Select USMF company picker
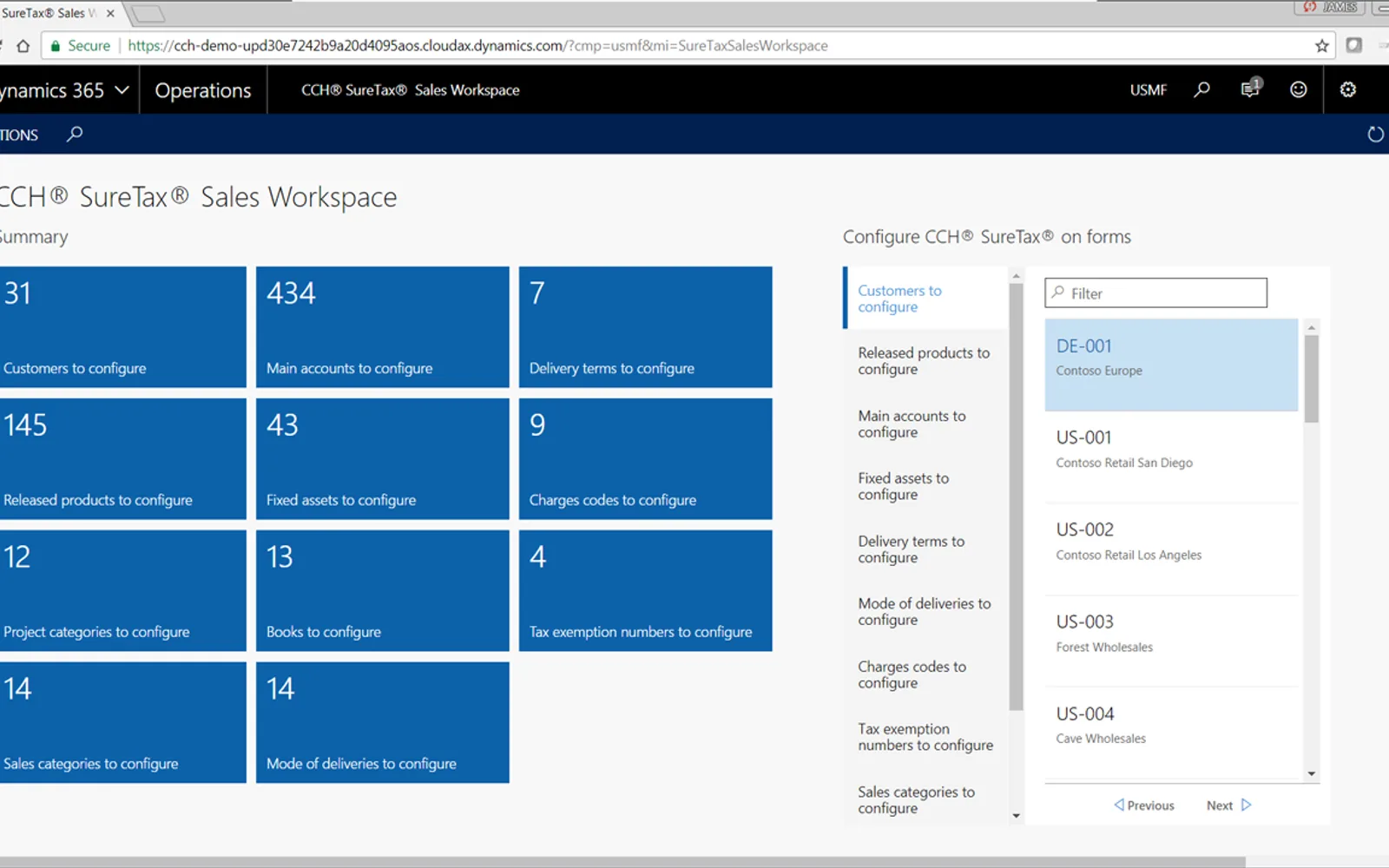 (1149, 89)
